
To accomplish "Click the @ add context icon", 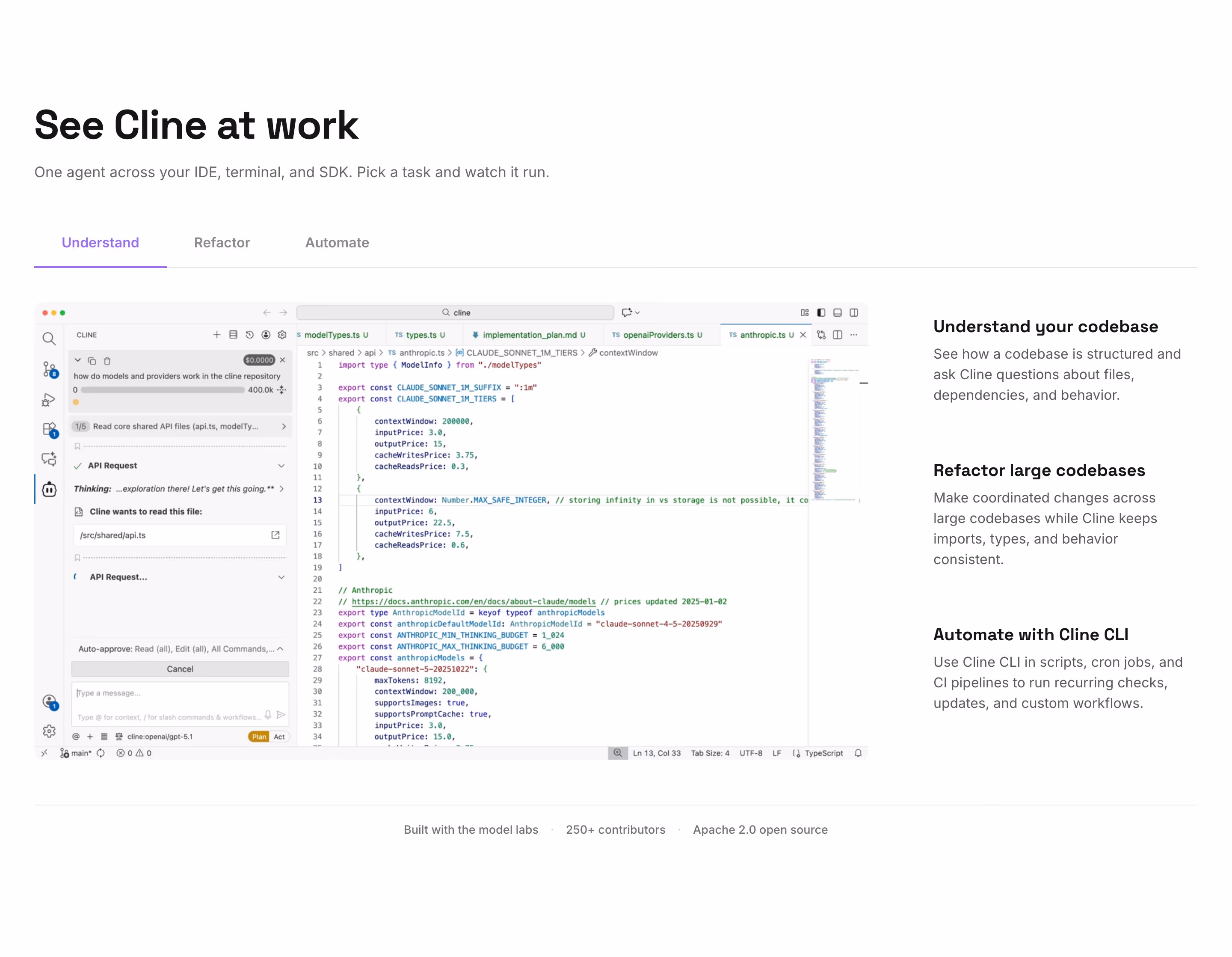I will (x=76, y=737).
